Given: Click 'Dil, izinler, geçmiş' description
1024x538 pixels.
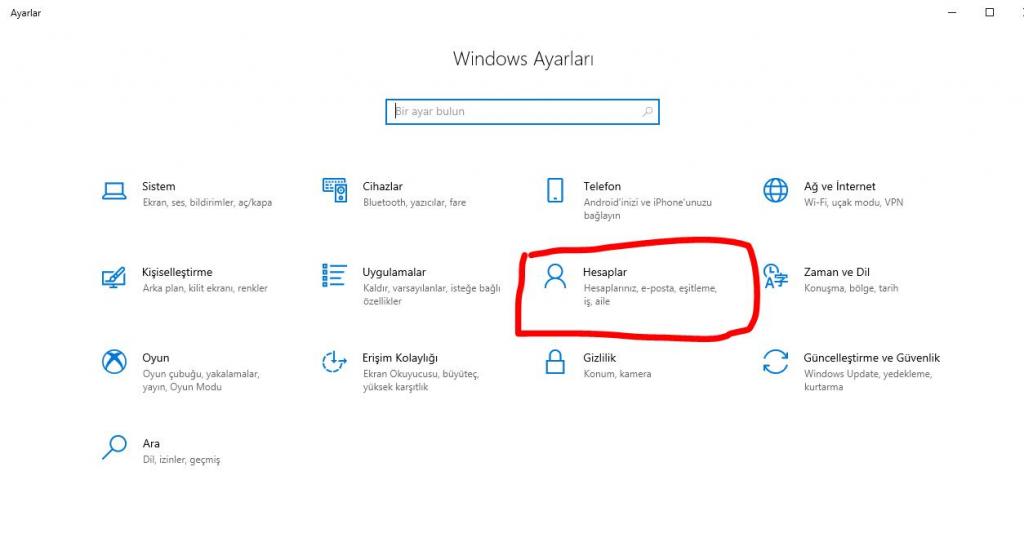Looking at the screenshot, I should pyautogui.click(x=181, y=460).
